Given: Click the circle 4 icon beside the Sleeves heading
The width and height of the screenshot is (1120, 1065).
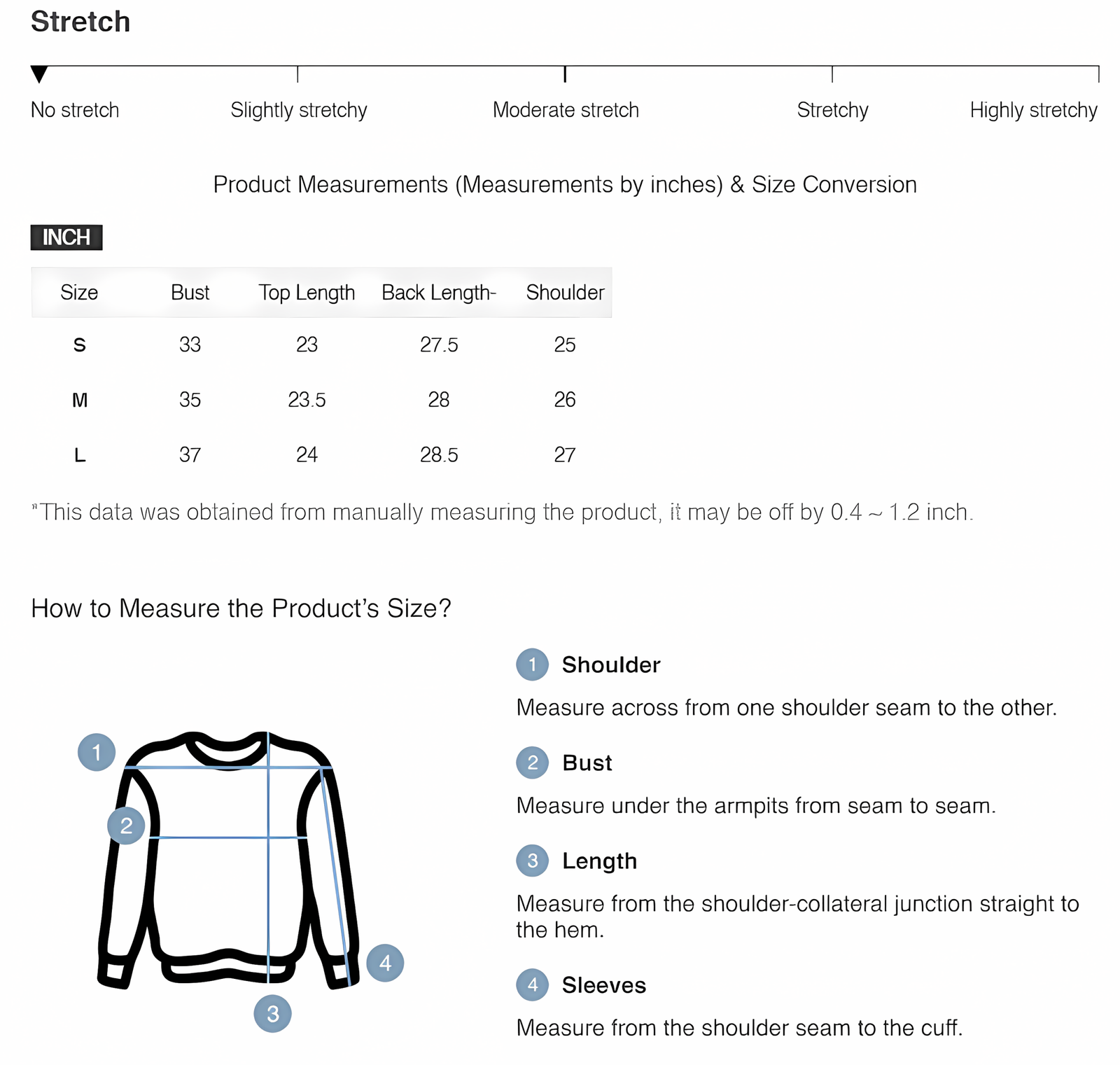Looking at the screenshot, I should click(533, 985).
